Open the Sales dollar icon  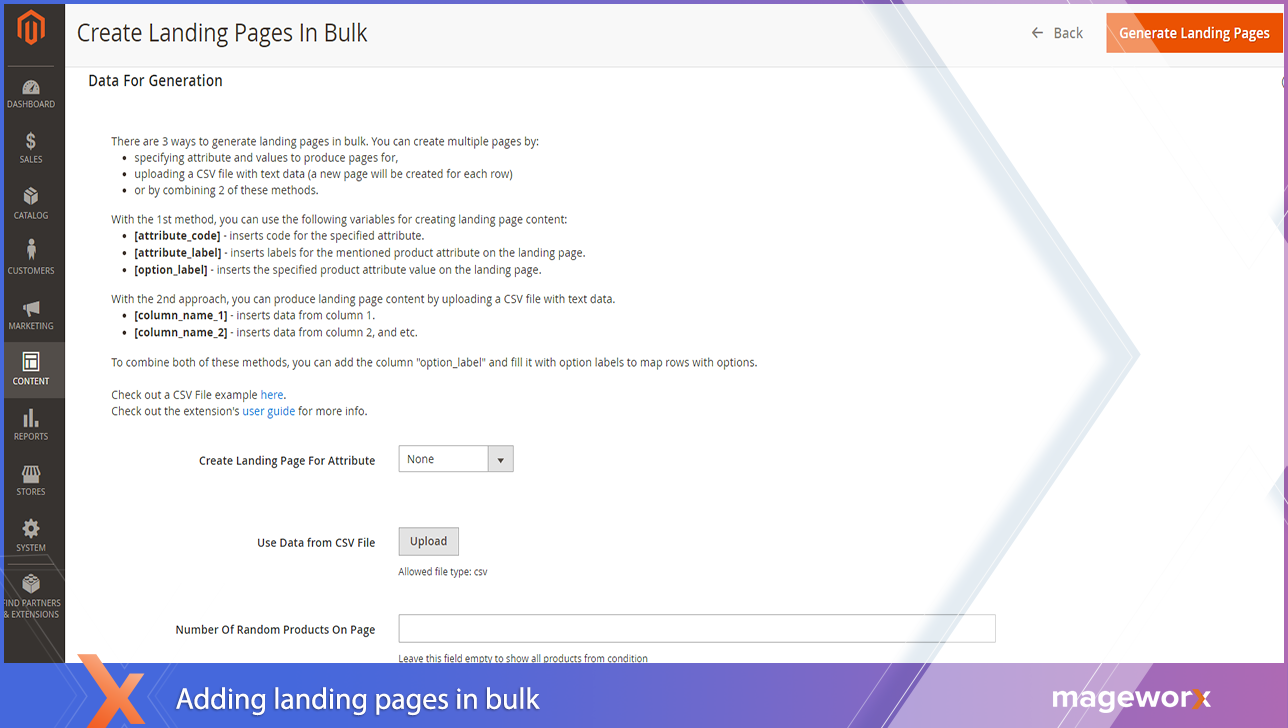coord(31,142)
